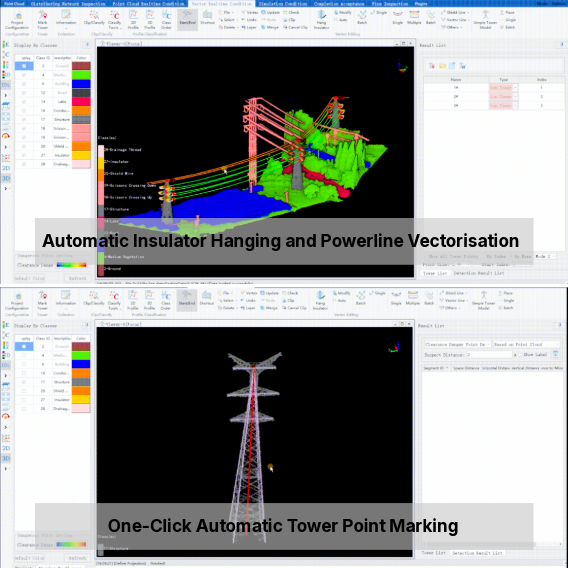The image size is (568, 568).
Task: Expand the Others dropdown in upper window
Action: 452,27
